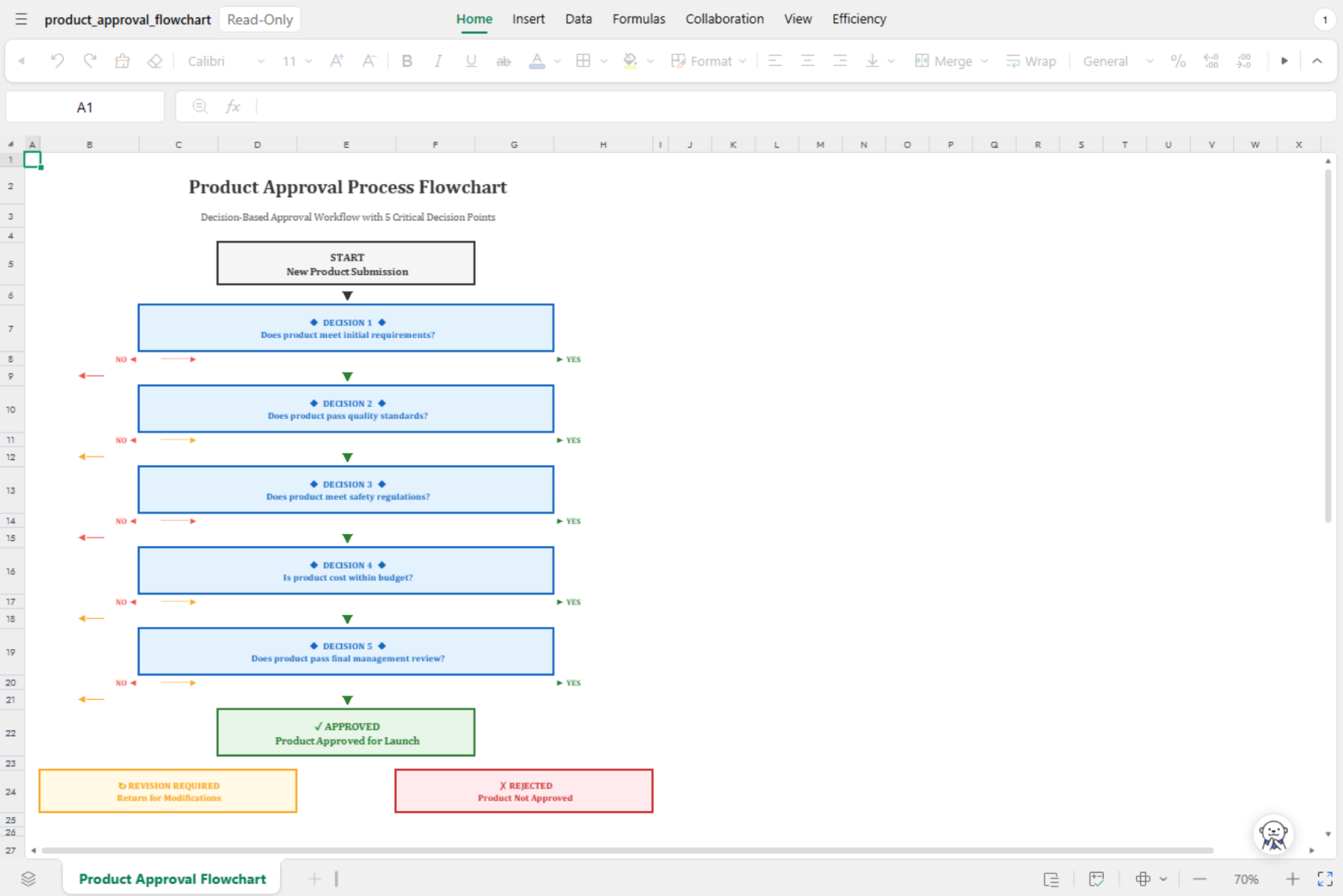Open the Data tab
The height and width of the screenshot is (896, 1343).
[x=578, y=19]
